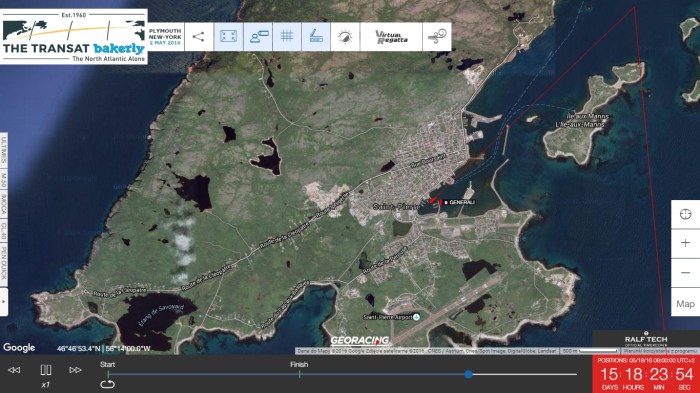Pause the replay playback
The height and width of the screenshot is (393, 700).
point(46,370)
